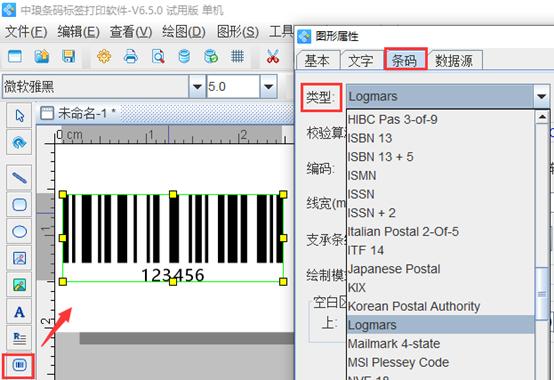Switch to the 基本 tab
Viewport: 554px width, 380px height.
click(317, 61)
